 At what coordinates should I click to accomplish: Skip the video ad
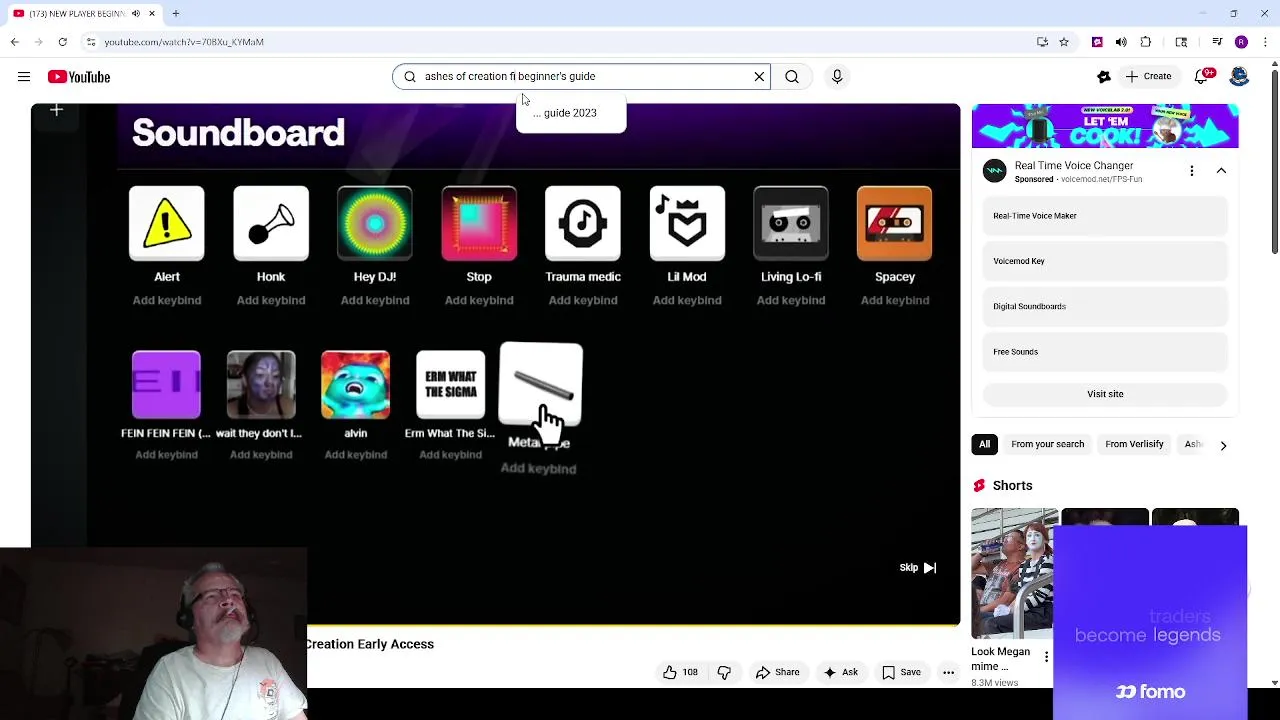[917, 568]
